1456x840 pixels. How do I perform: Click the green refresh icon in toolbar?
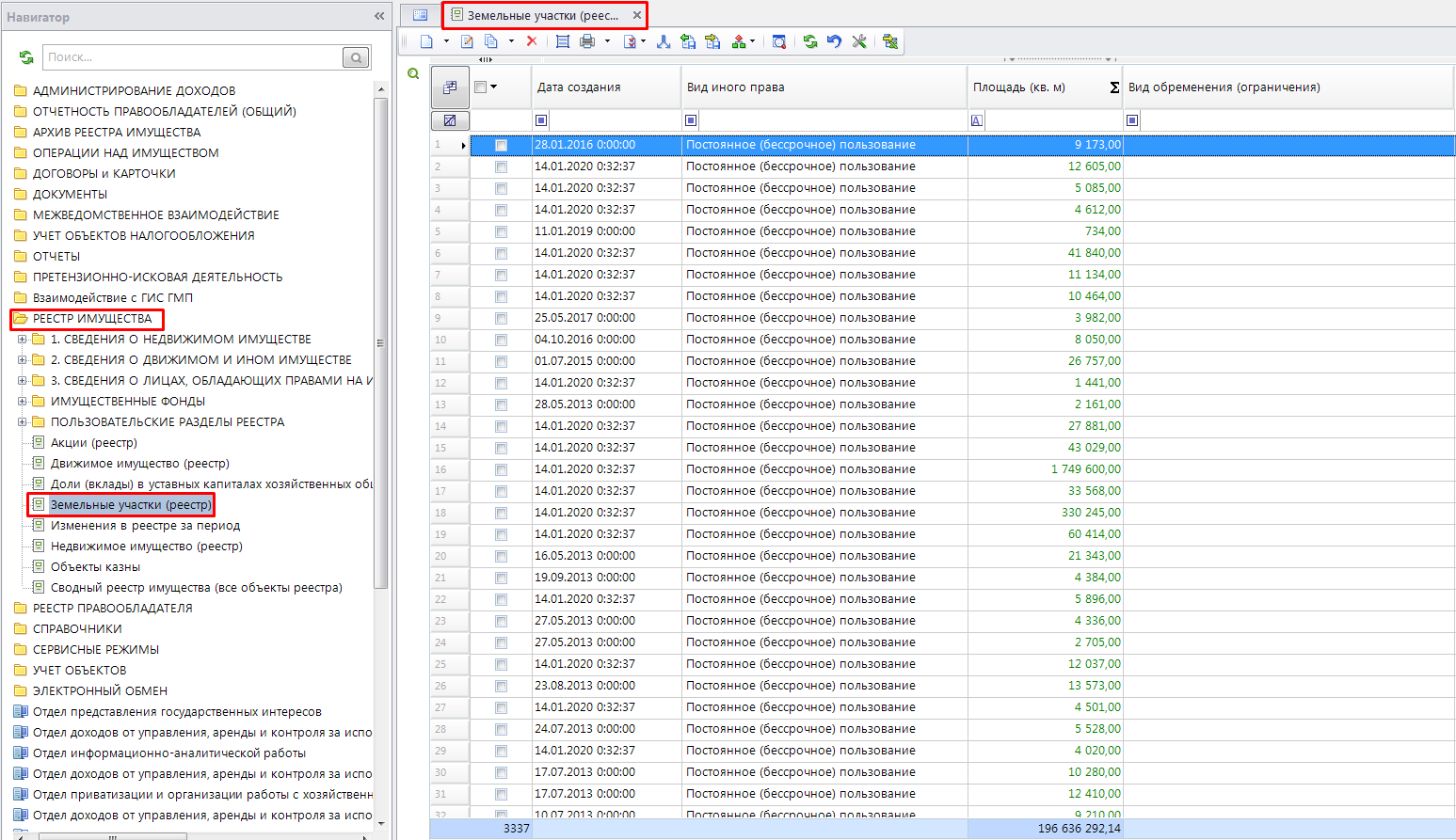tap(810, 41)
